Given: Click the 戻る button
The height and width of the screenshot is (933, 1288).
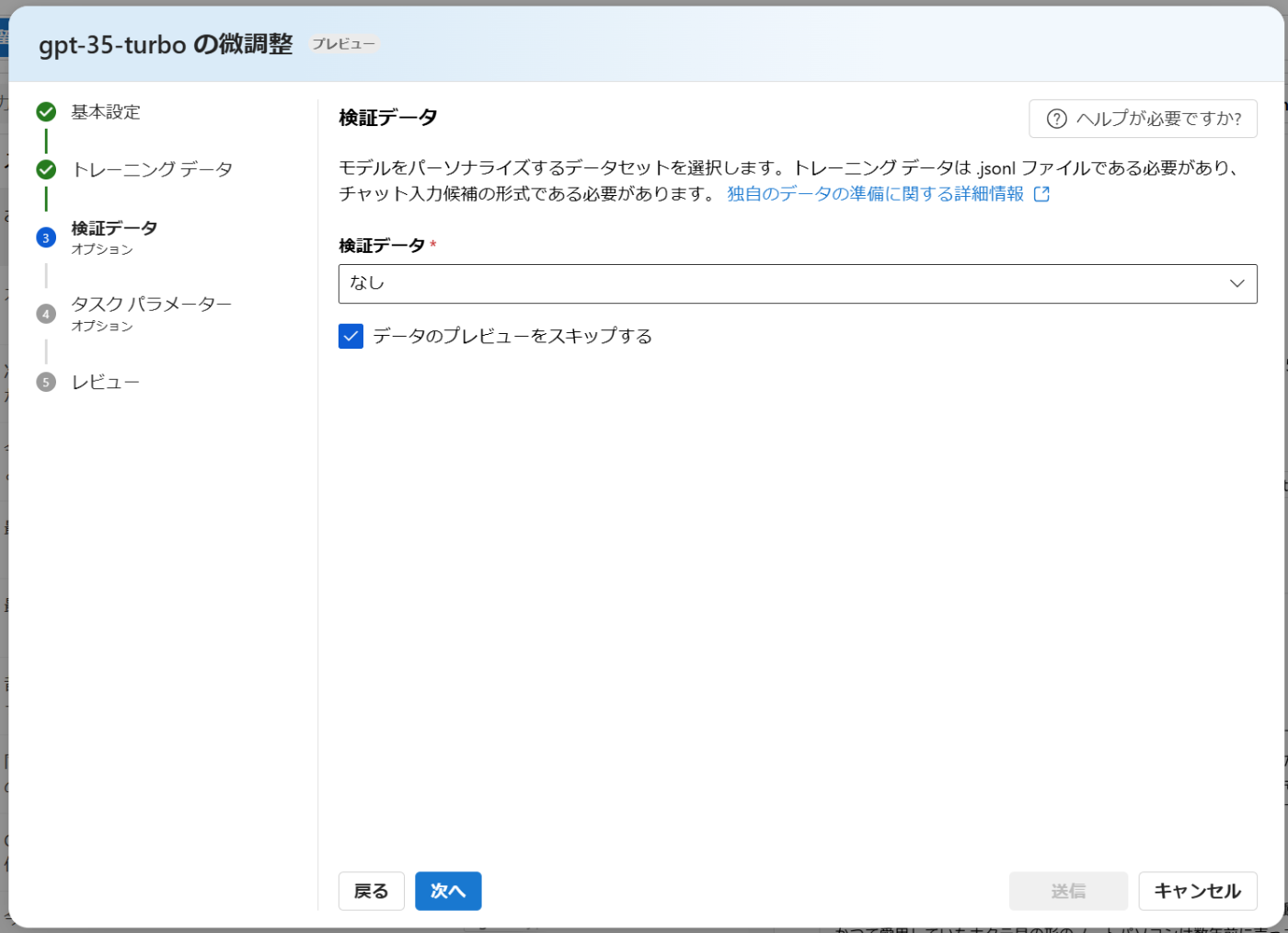Looking at the screenshot, I should pos(372,891).
